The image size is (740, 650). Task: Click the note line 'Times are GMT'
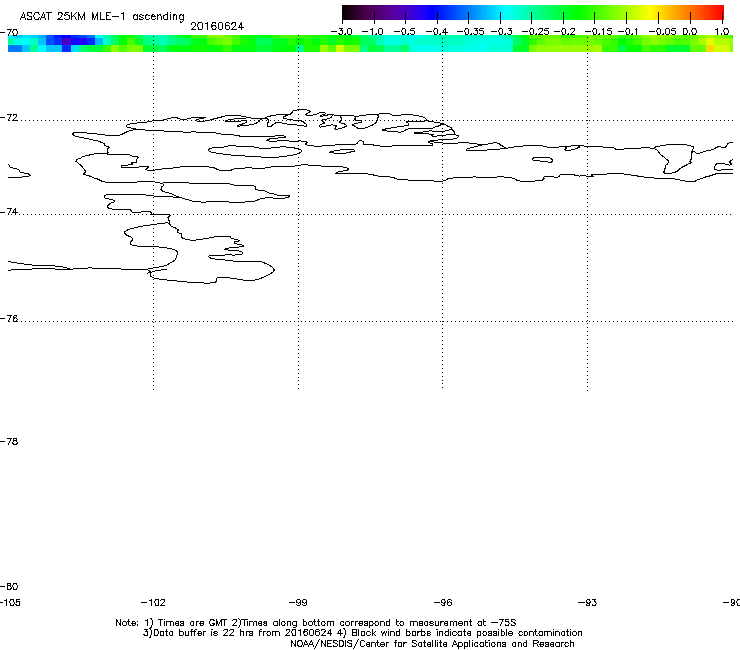[x=192, y=623]
